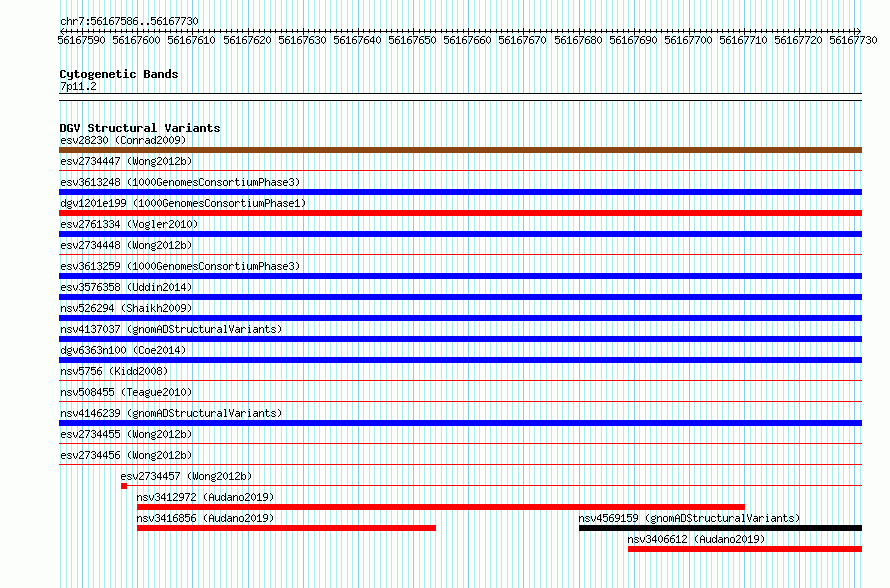Open esv3576358 (Uddin2014) label
890x588 pixels.
click(x=126, y=287)
